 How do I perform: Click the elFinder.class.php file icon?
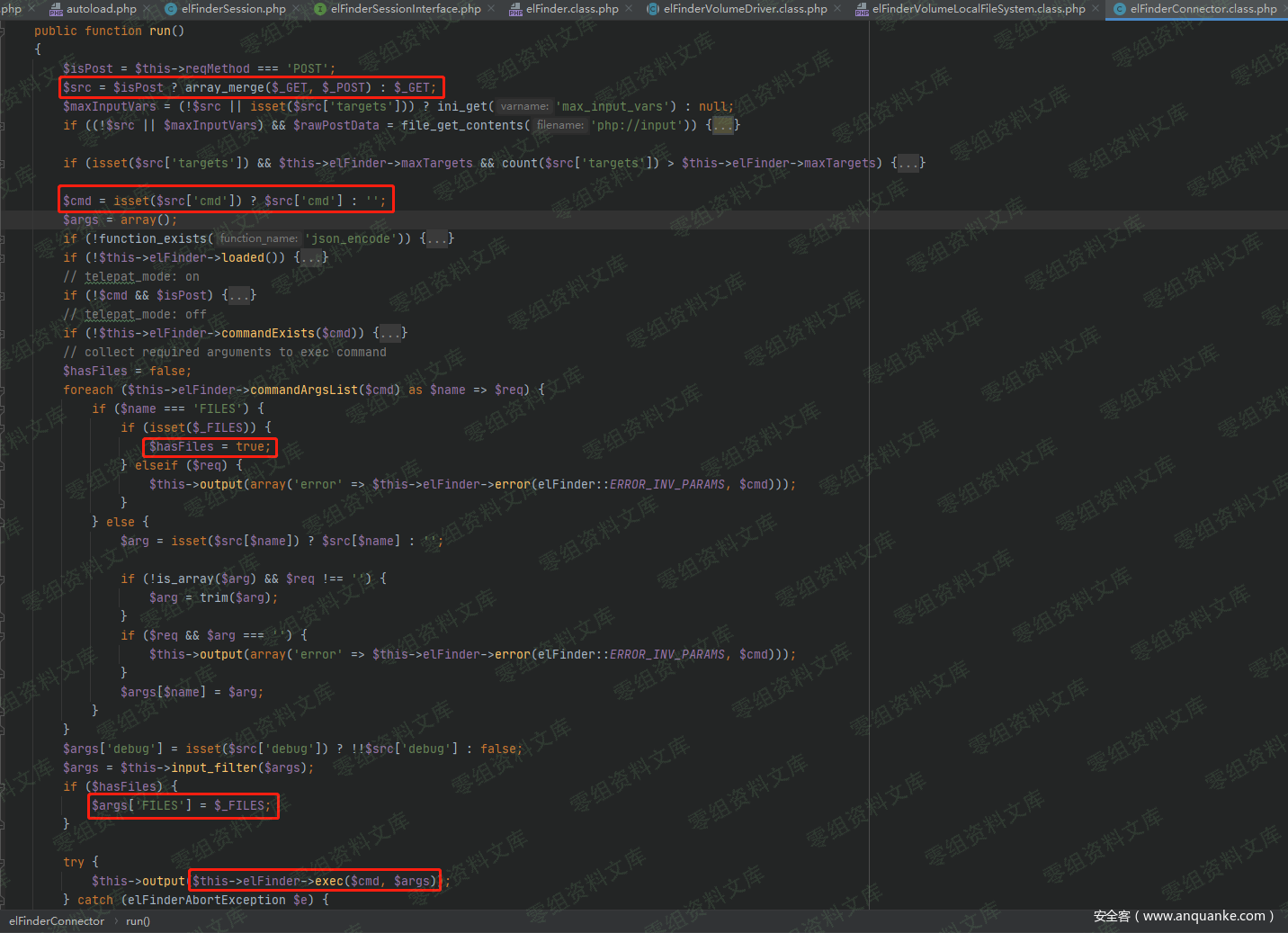click(515, 9)
